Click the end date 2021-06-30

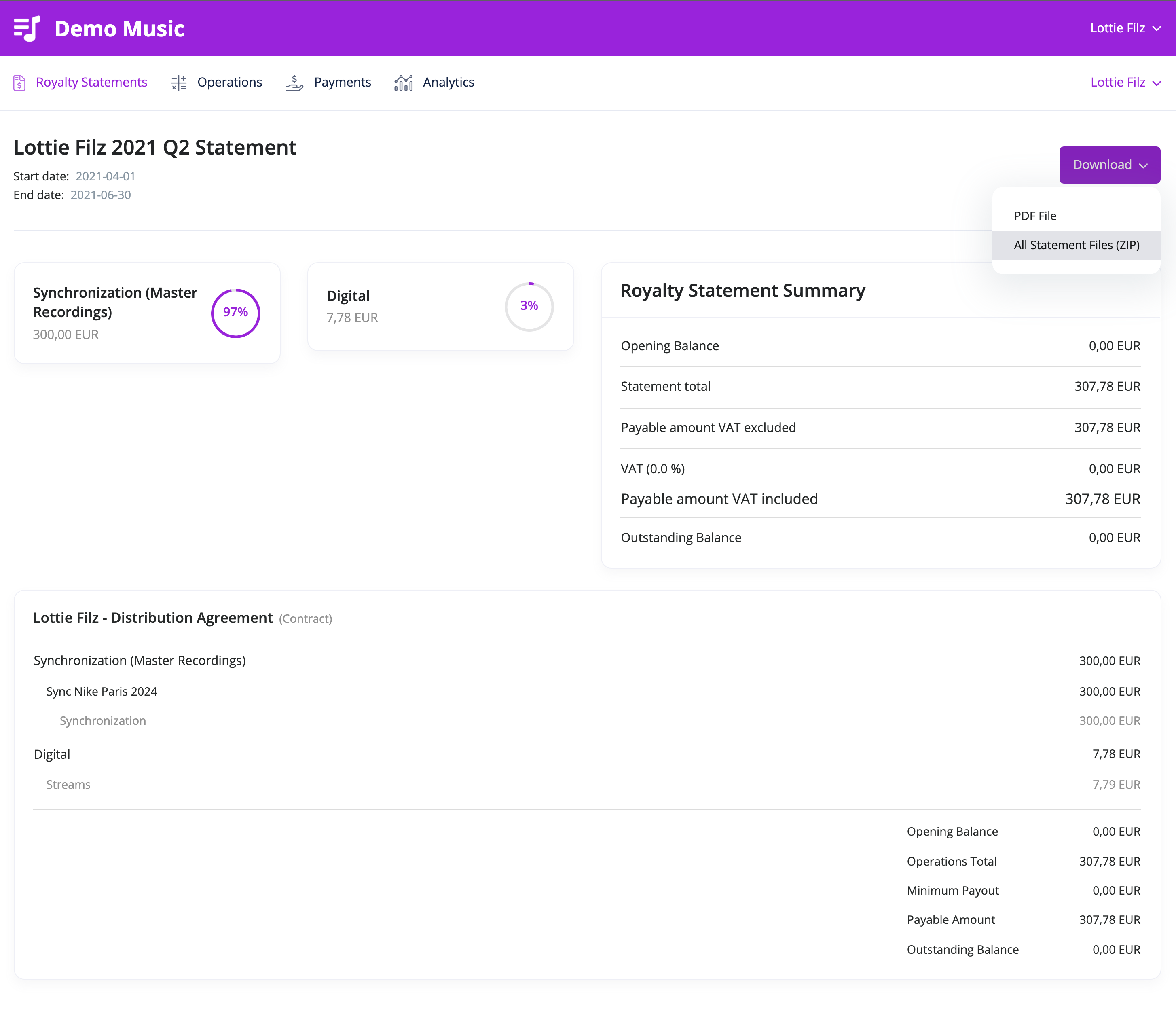100,195
